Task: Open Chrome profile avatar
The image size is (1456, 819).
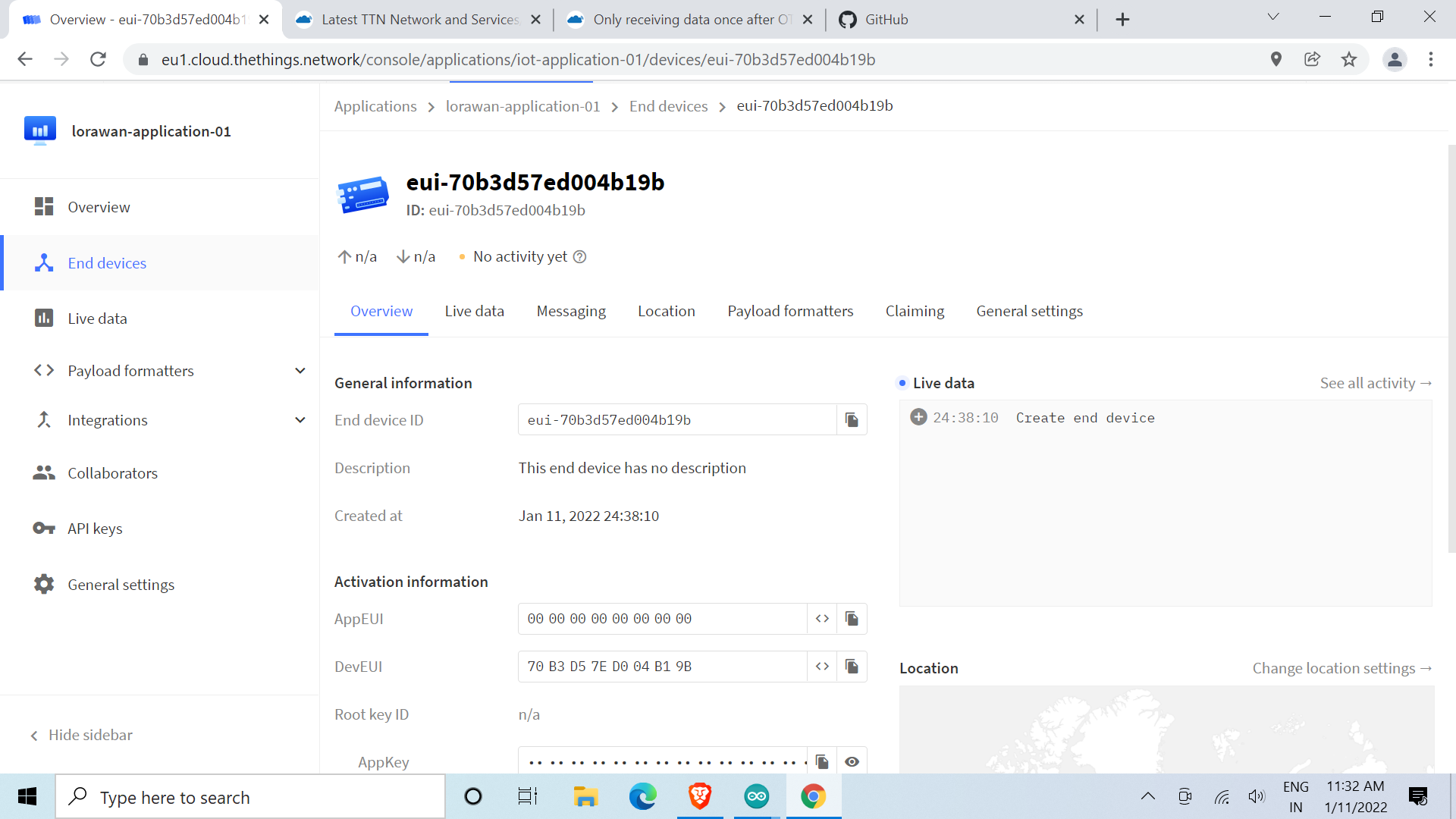Action: click(1395, 59)
